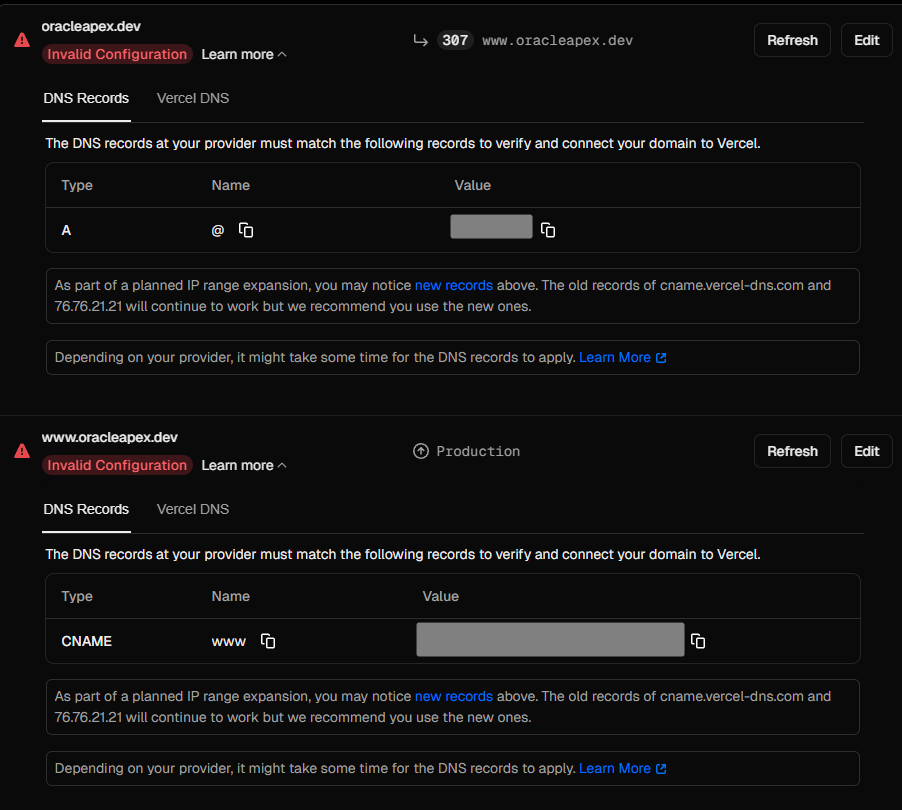Screen dimensions: 902x810
Task: Refresh the oracleapex.dev domain
Action: [792, 40]
